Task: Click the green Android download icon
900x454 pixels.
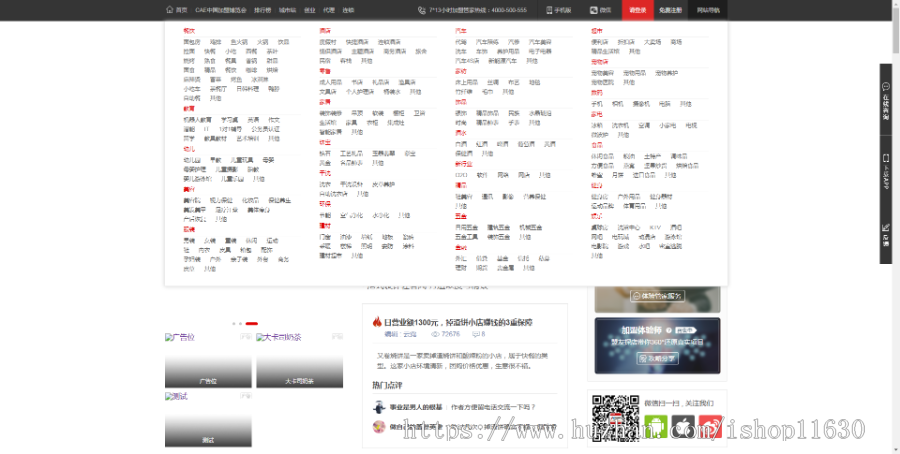Action: pos(656,426)
